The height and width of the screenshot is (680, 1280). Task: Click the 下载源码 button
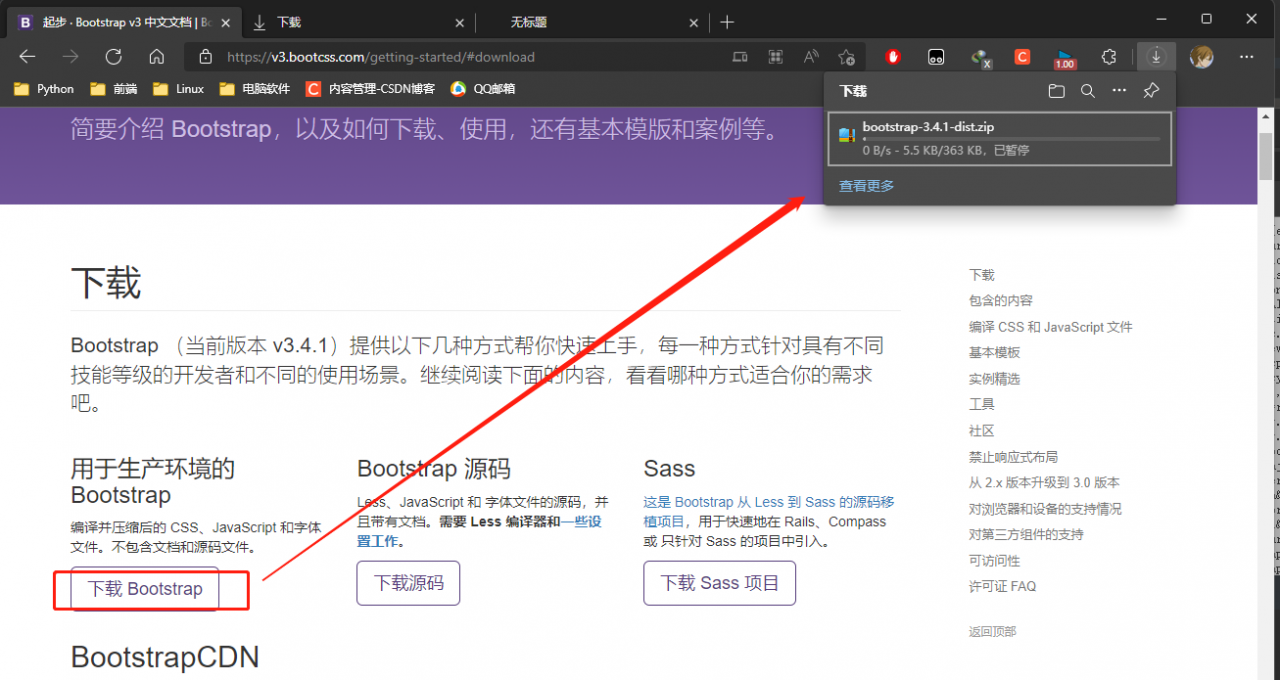click(x=408, y=583)
